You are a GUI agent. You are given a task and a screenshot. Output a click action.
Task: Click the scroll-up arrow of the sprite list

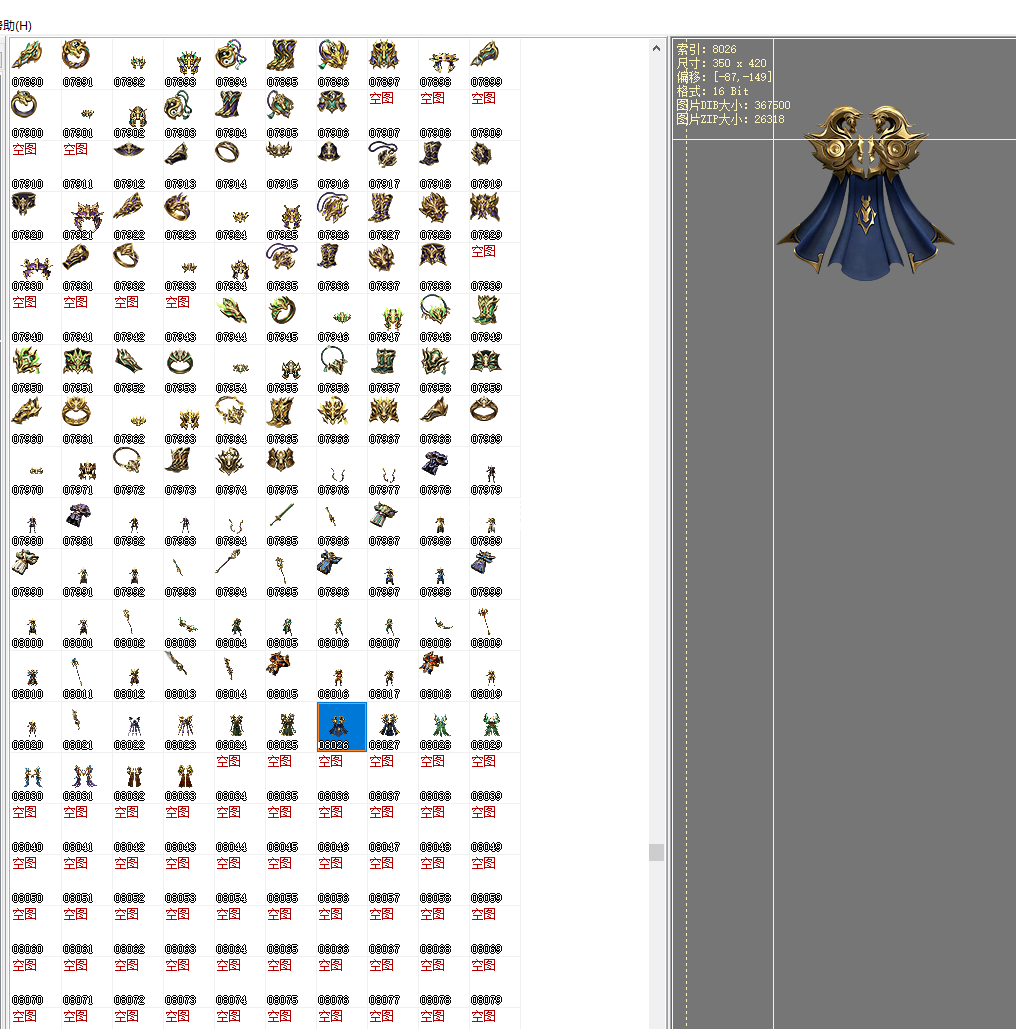point(656,48)
